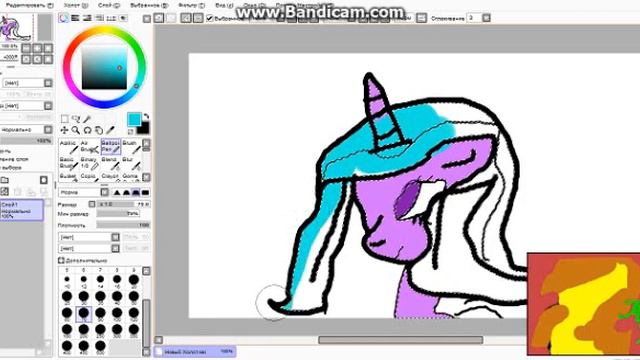Viewport: 640px width, 360px height.
Task: Switch to the Новый холст document tab
Action: click(x=195, y=351)
